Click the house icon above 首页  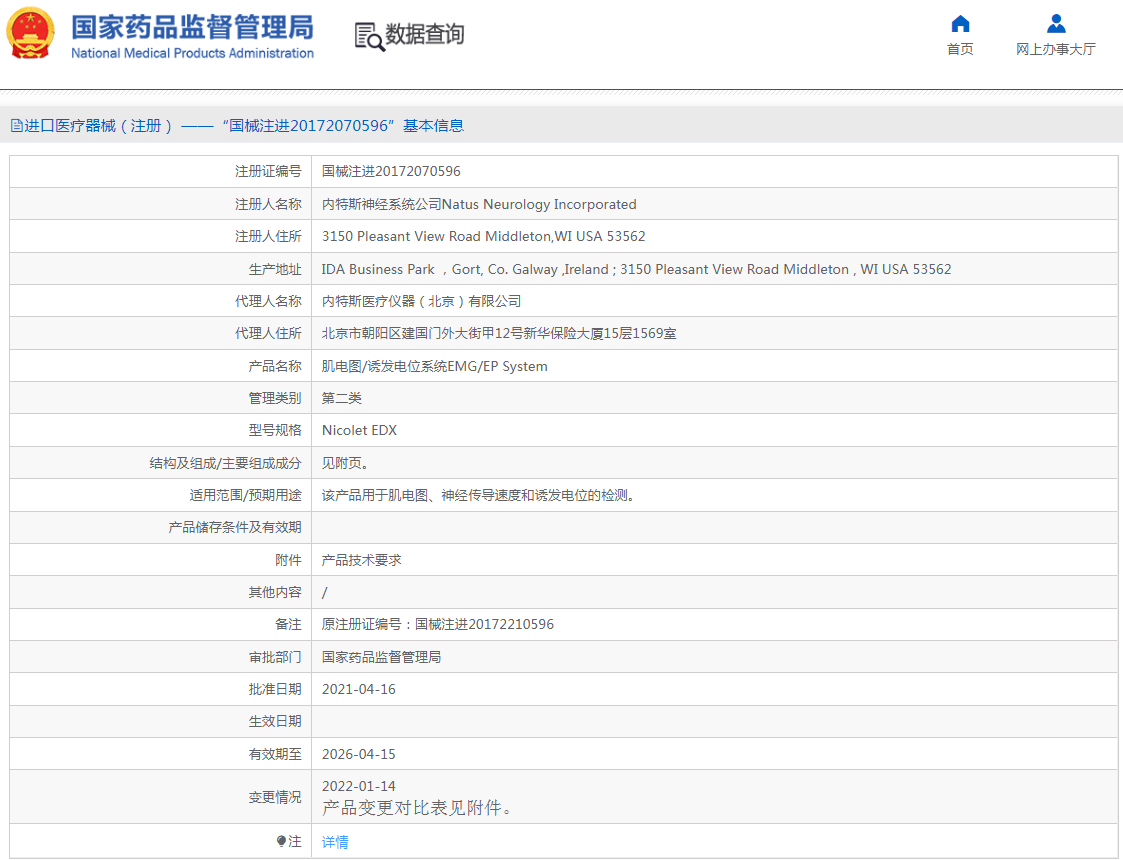click(960, 24)
